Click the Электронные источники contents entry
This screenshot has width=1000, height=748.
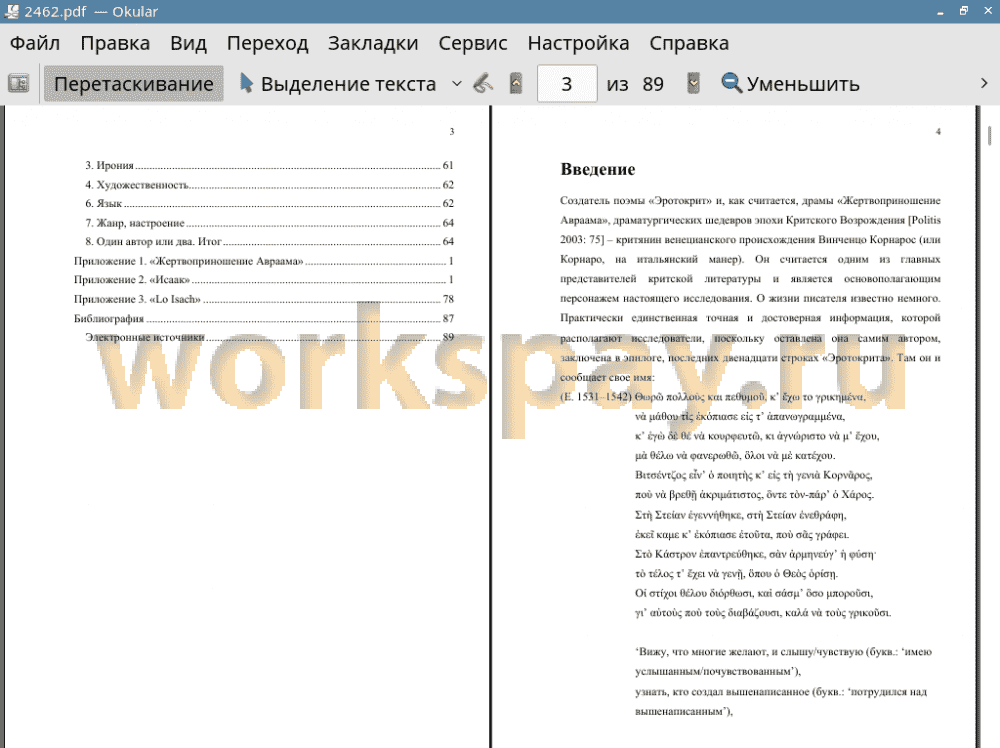(269, 337)
